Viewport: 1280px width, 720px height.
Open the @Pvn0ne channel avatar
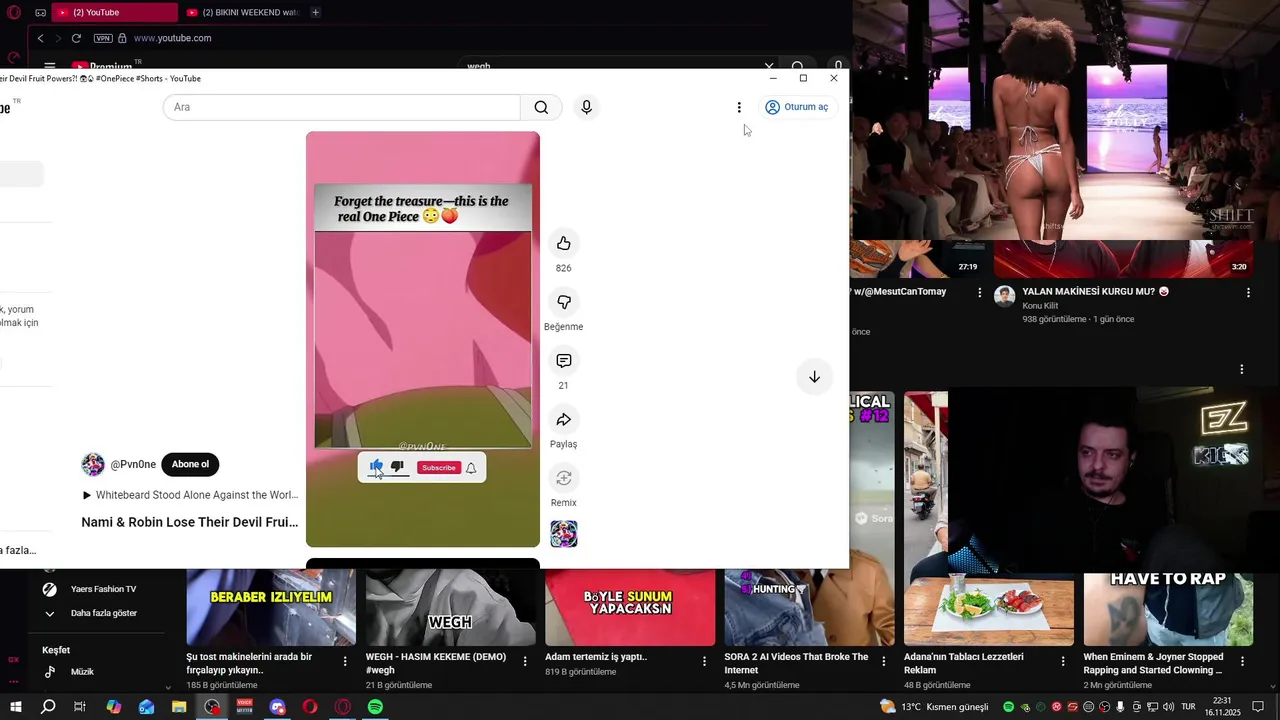tap(93, 464)
